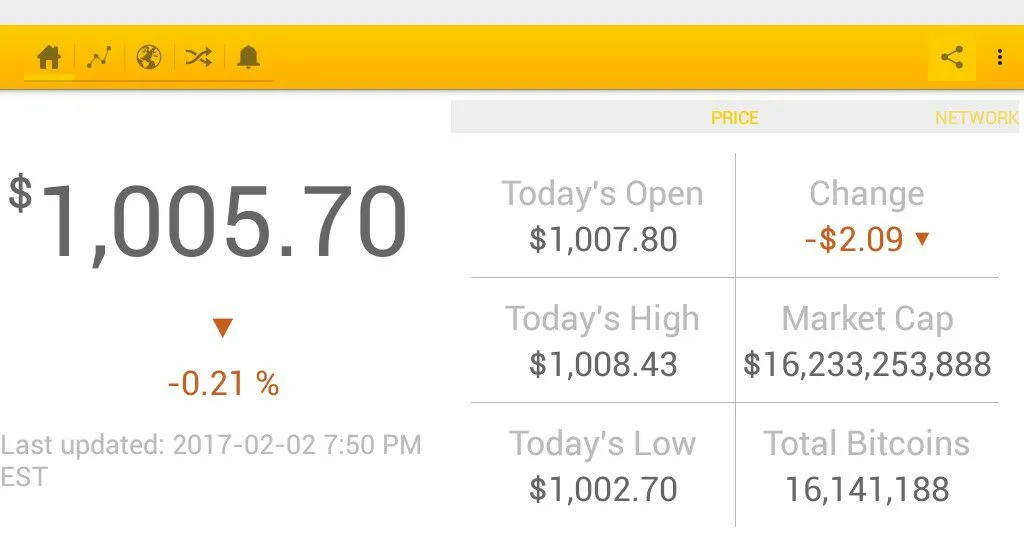This screenshot has height=552, width=1024.
Task: Tap the Change value -$2.09
Action: (x=854, y=239)
